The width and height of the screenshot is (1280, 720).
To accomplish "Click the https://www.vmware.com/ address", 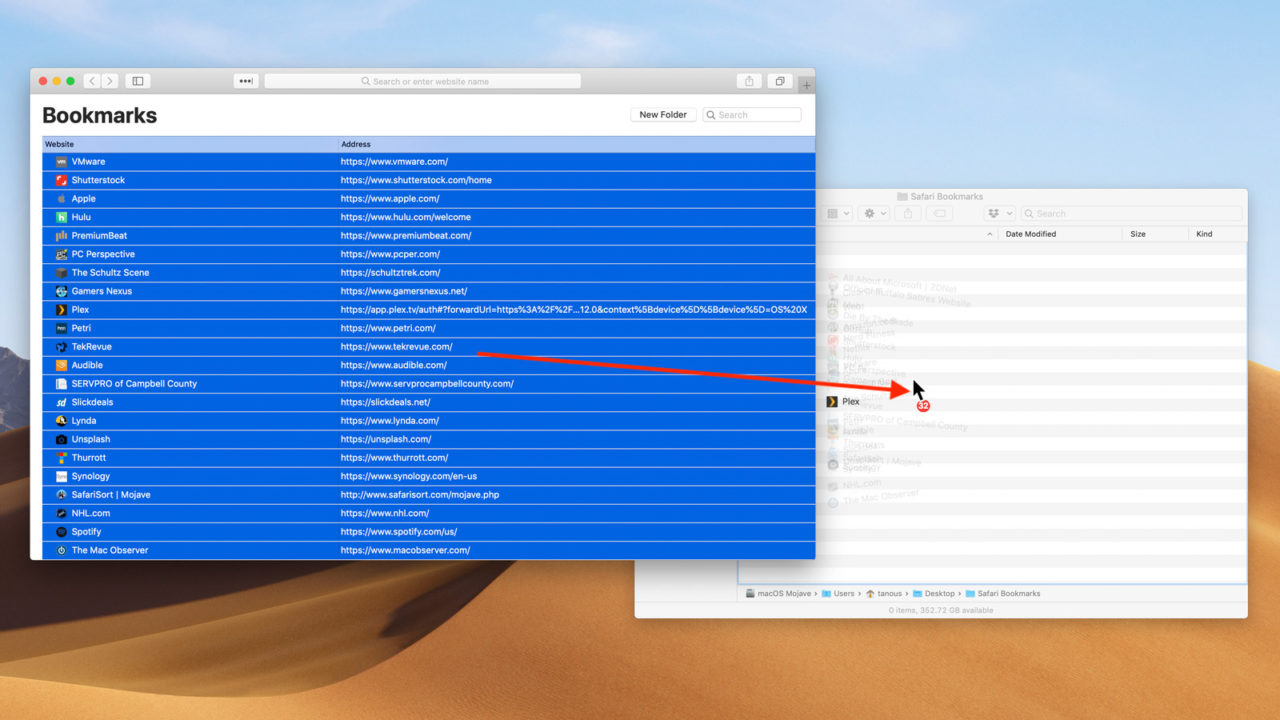I will (394, 162).
